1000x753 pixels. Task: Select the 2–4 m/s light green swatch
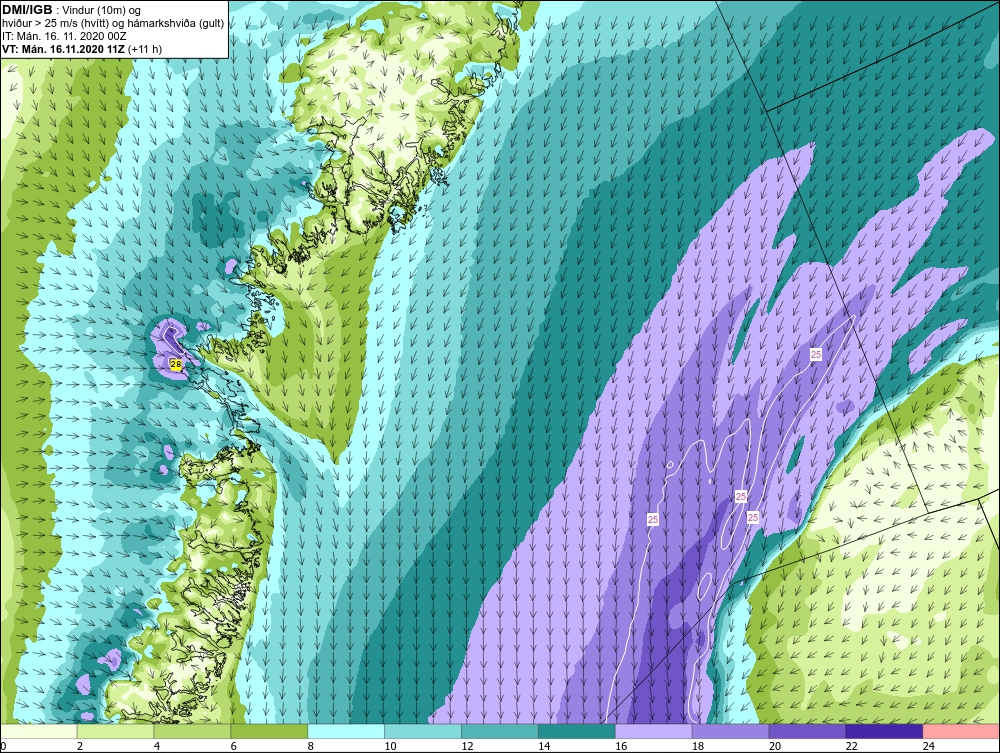115,731
